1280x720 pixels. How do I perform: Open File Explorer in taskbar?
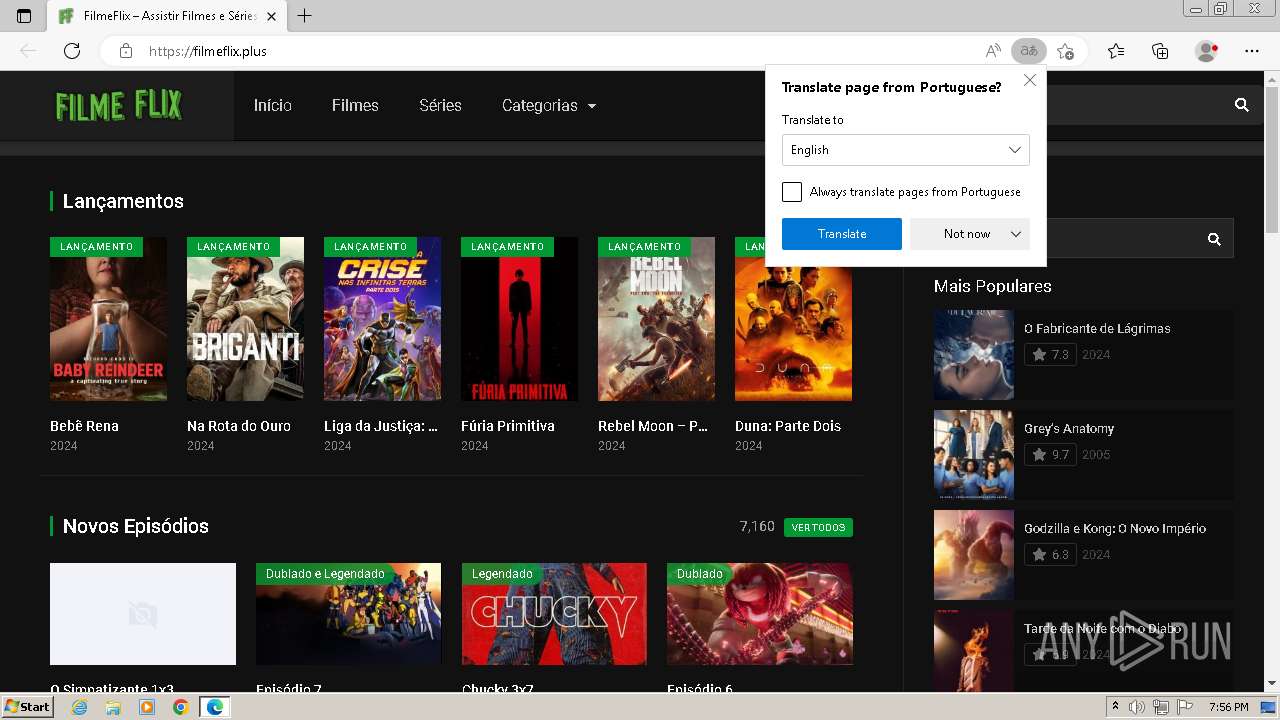pyautogui.click(x=113, y=707)
